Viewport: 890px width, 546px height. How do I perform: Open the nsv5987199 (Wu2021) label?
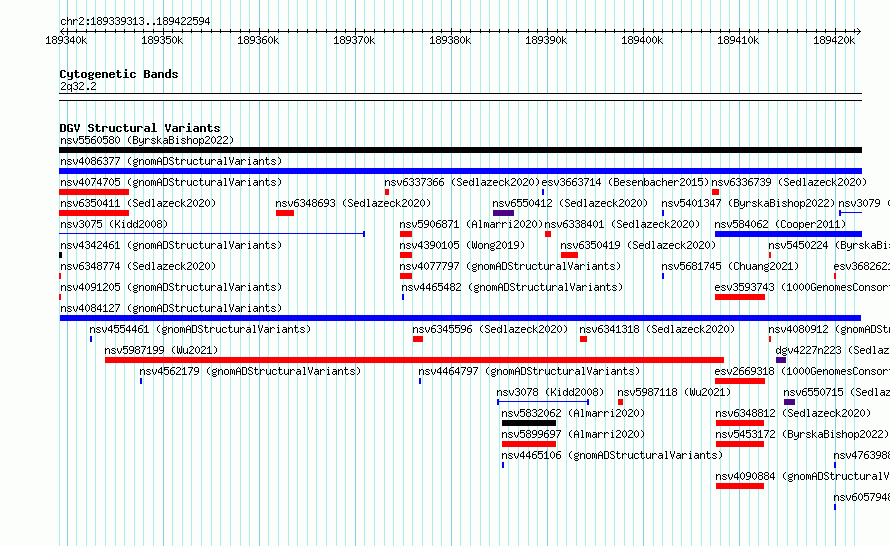161,350
